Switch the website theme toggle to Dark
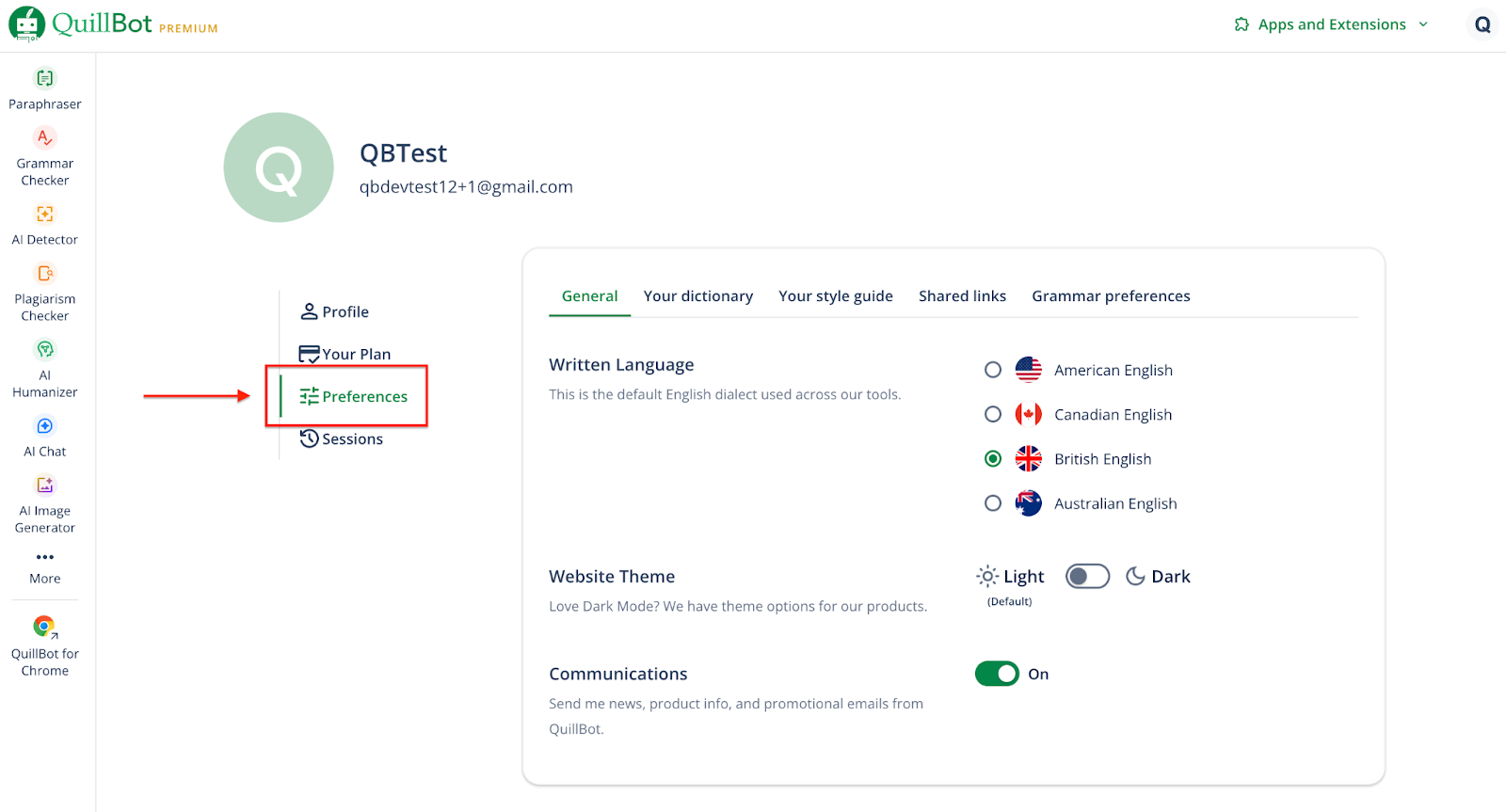 tap(1087, 576)
